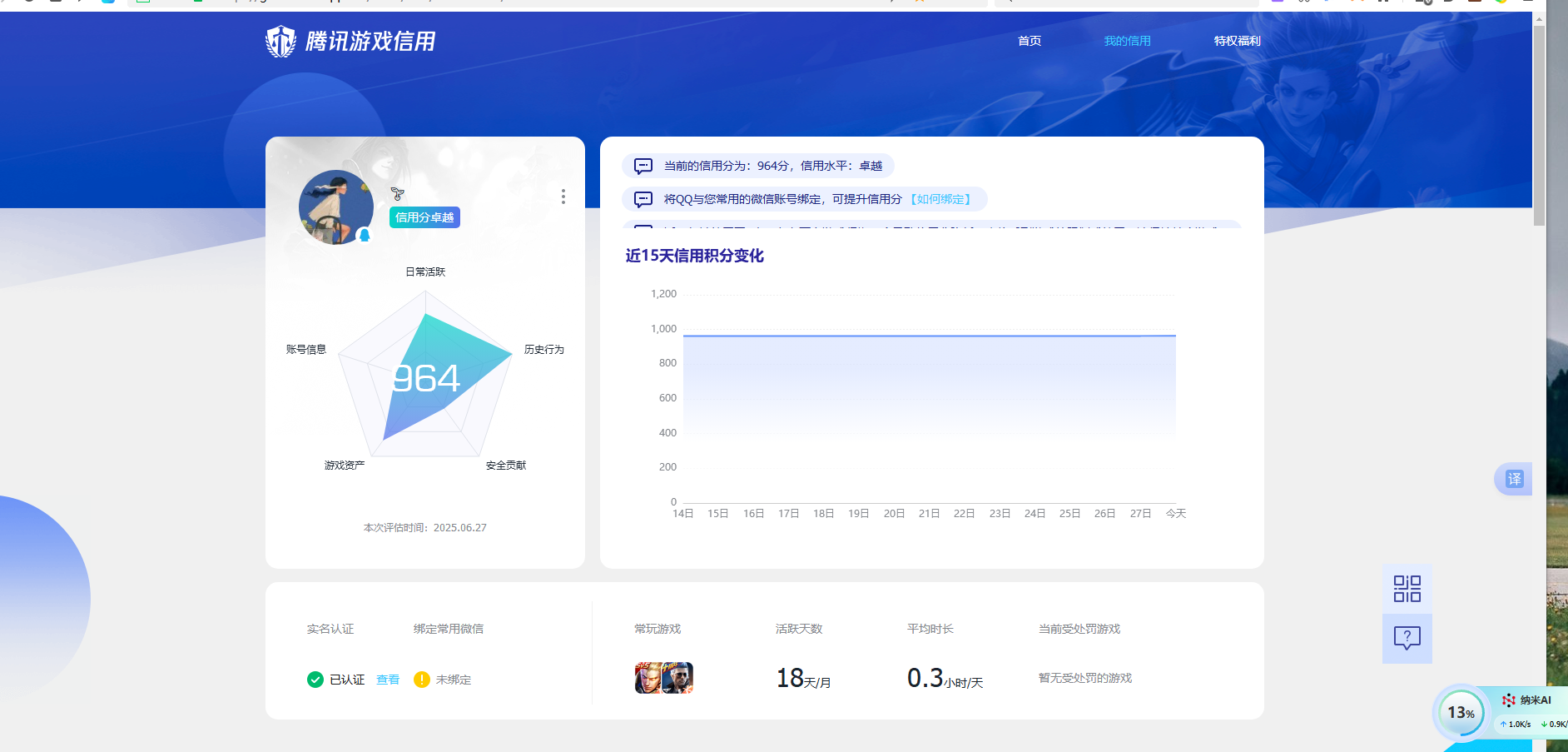1568x752 pixels.
Task: Open the QR code floating button
Action: click(1407, 589)
